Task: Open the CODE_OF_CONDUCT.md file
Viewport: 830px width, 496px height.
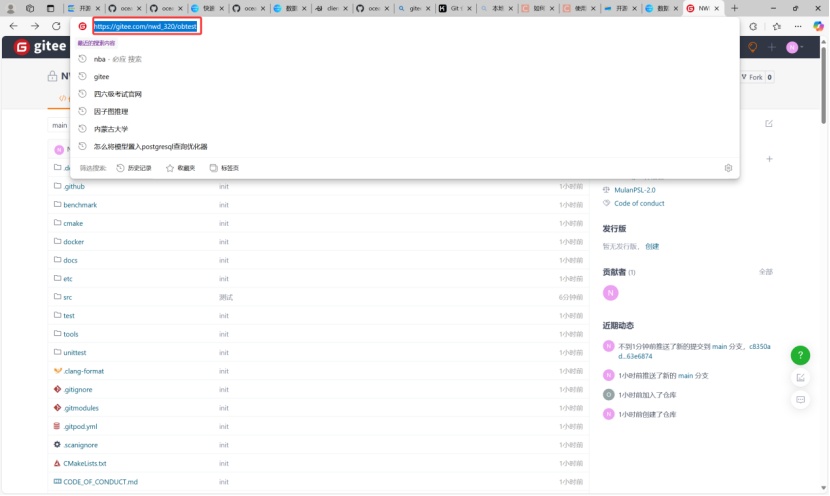Action: click(x=101, y=482)
